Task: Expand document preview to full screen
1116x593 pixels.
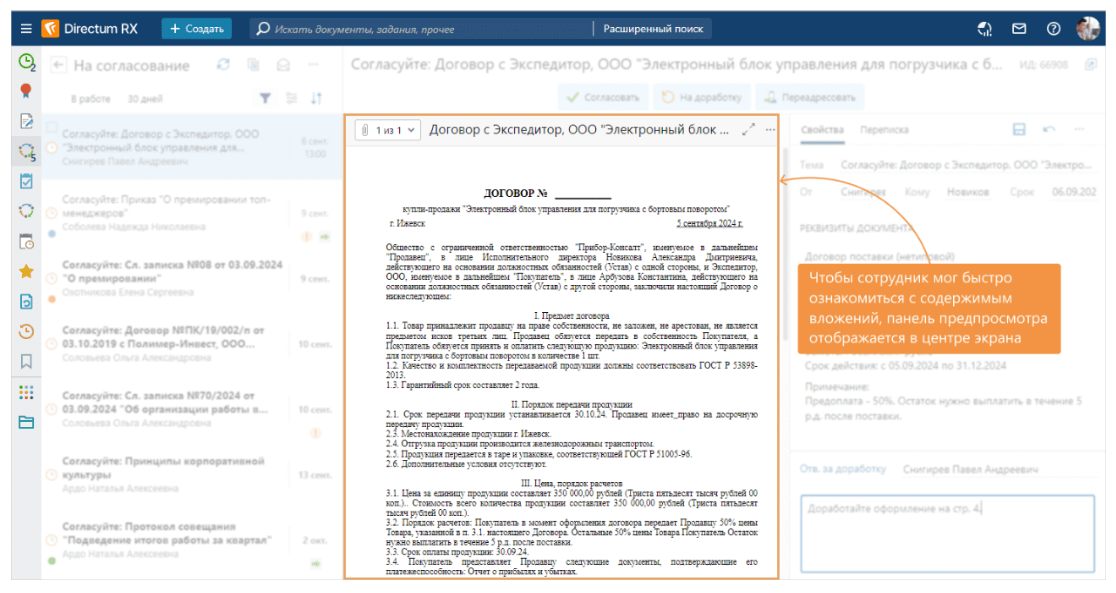Action: click(748, 130)
